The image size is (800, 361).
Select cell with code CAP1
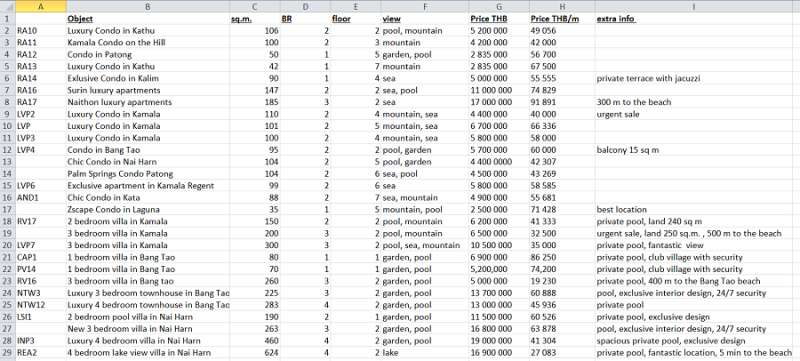[40, 257]
